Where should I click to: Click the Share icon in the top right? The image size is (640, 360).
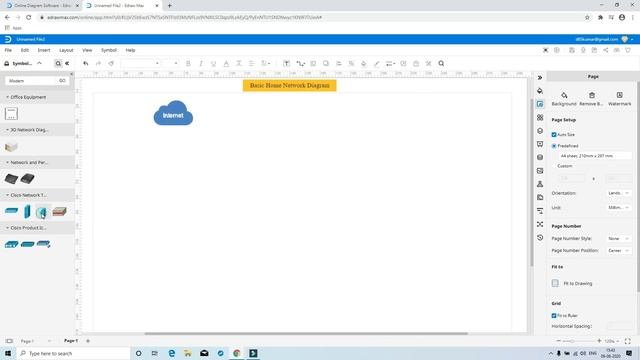point(606,50)
